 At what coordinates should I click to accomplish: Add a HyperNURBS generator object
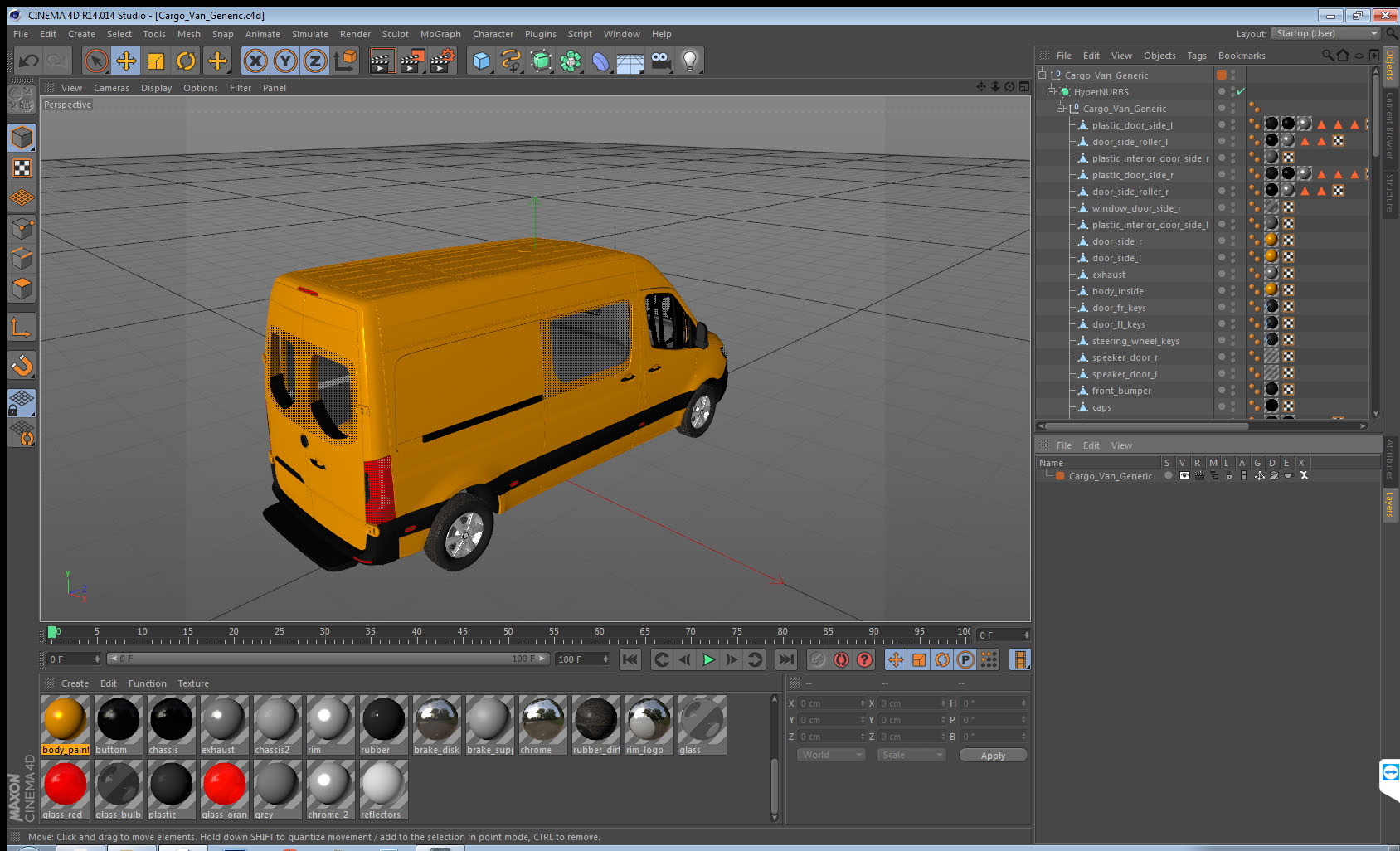click(541, 61)
